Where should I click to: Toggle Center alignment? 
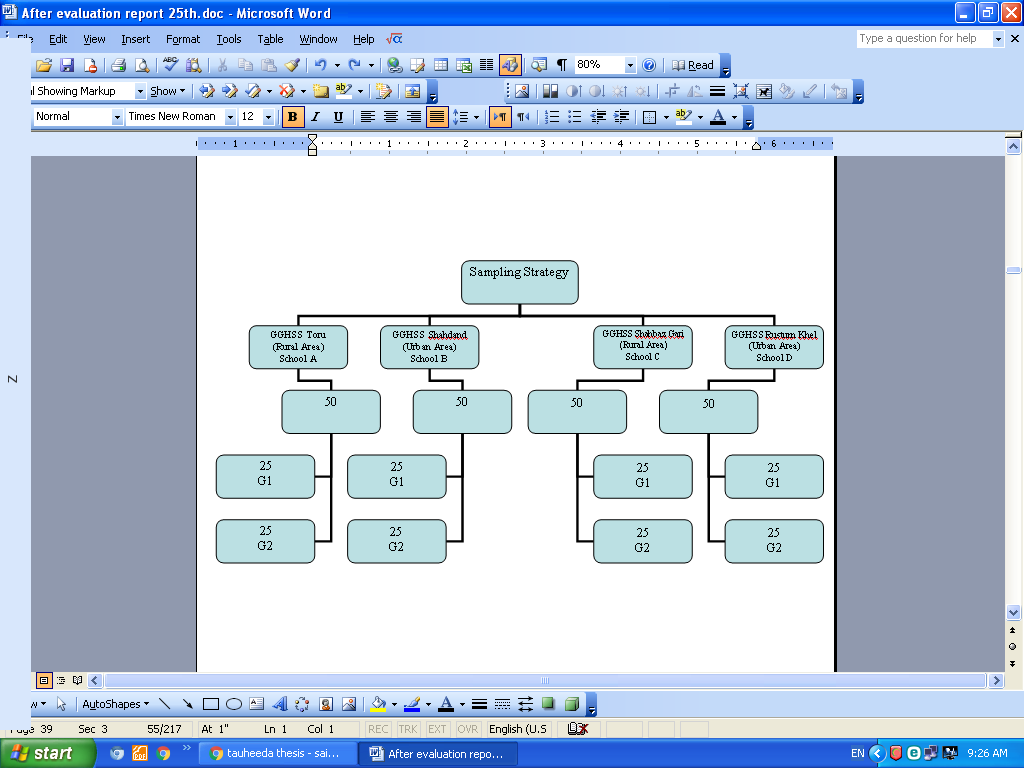(391, 117)
